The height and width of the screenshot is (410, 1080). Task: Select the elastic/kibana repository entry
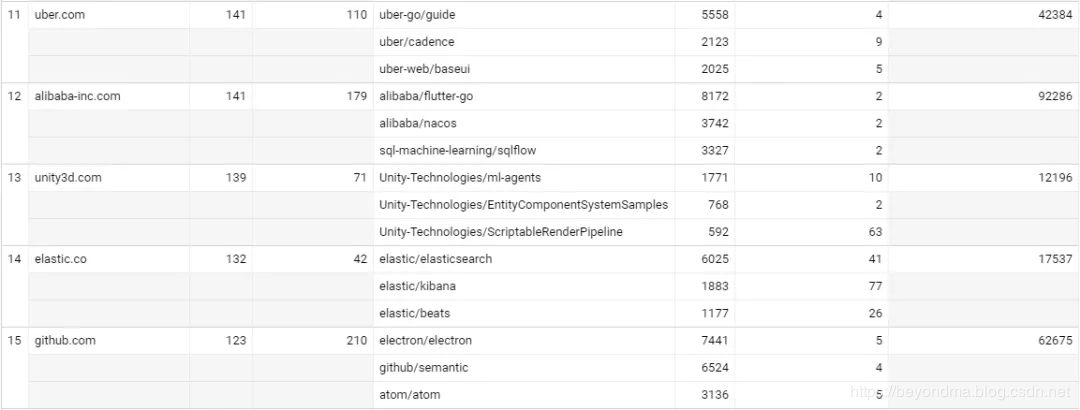tap(417, 286)
